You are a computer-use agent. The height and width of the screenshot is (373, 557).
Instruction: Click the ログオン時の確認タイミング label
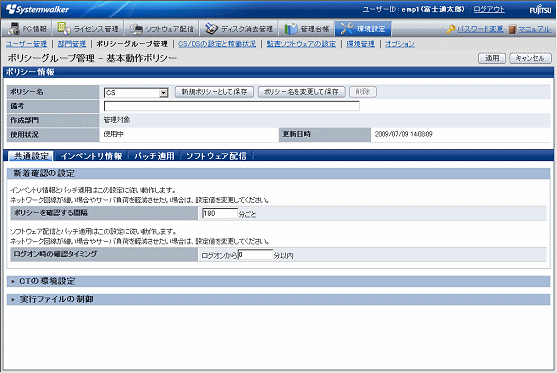coord(55,254)
